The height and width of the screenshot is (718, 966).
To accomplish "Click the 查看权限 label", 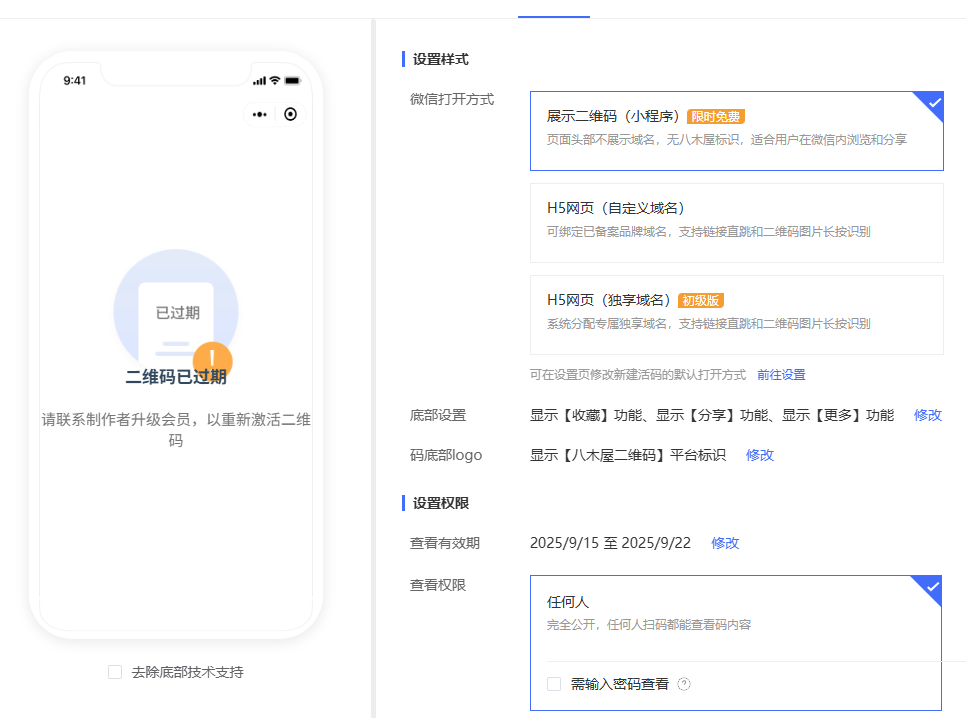I will click(438, 585).
